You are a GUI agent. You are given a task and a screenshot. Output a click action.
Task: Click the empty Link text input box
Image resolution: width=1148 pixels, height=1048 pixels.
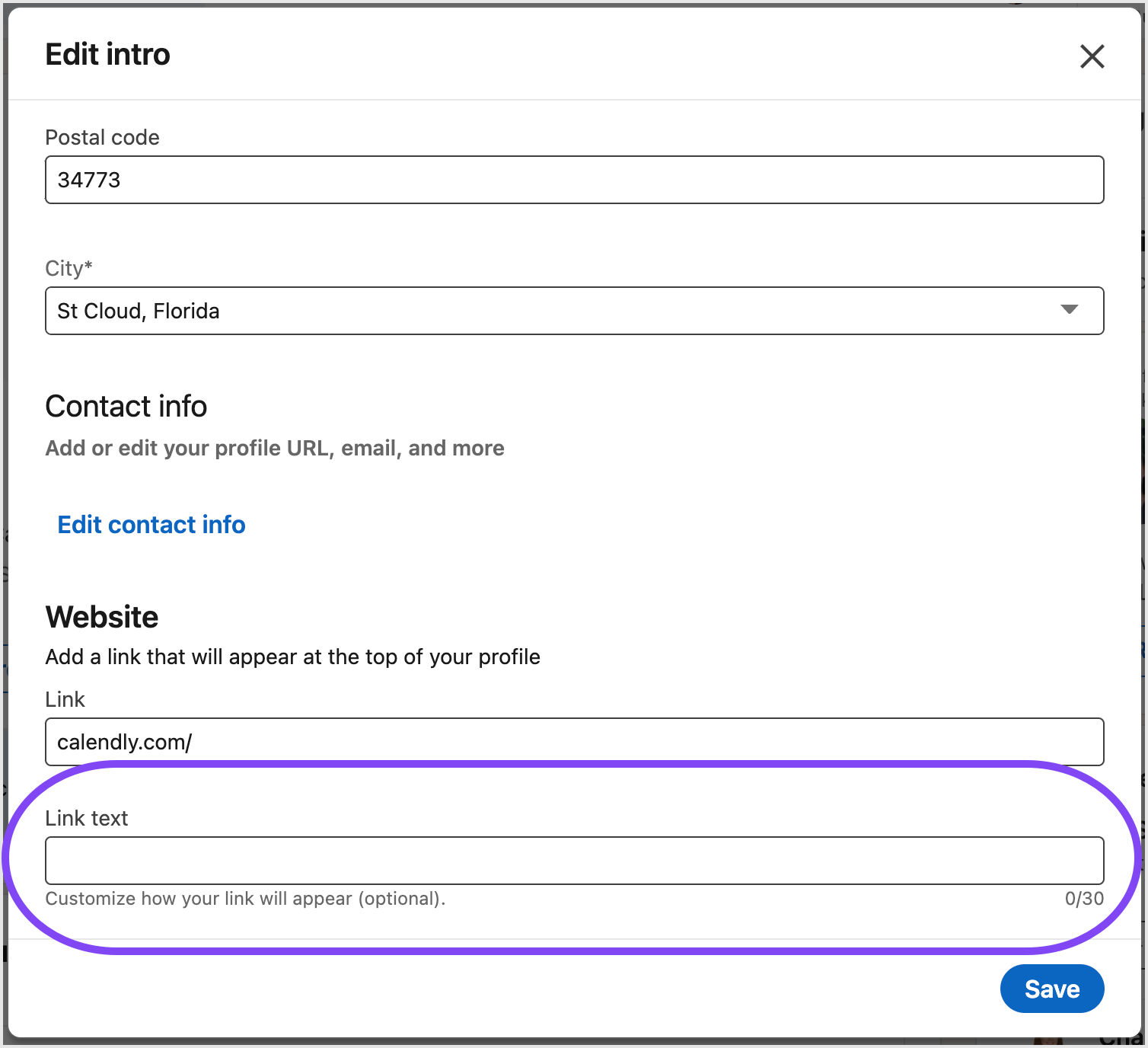(574, 861)
